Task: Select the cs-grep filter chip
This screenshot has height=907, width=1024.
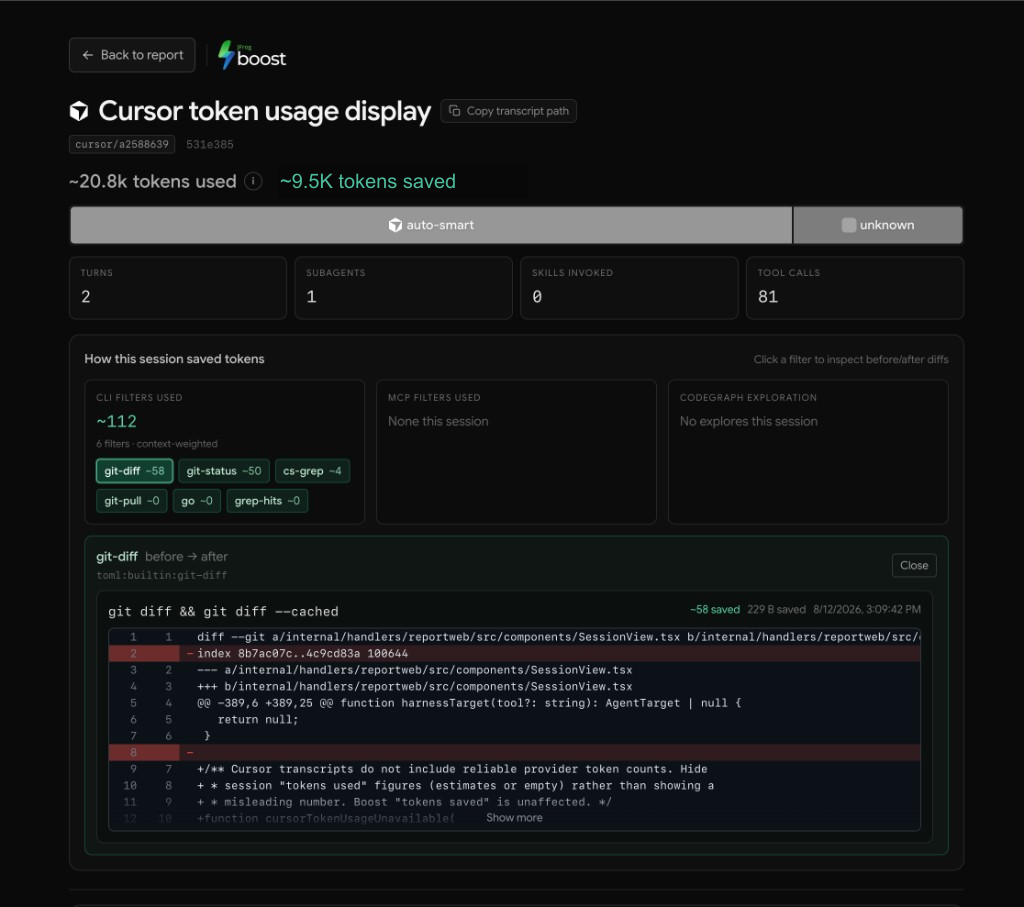Action: 312,471
